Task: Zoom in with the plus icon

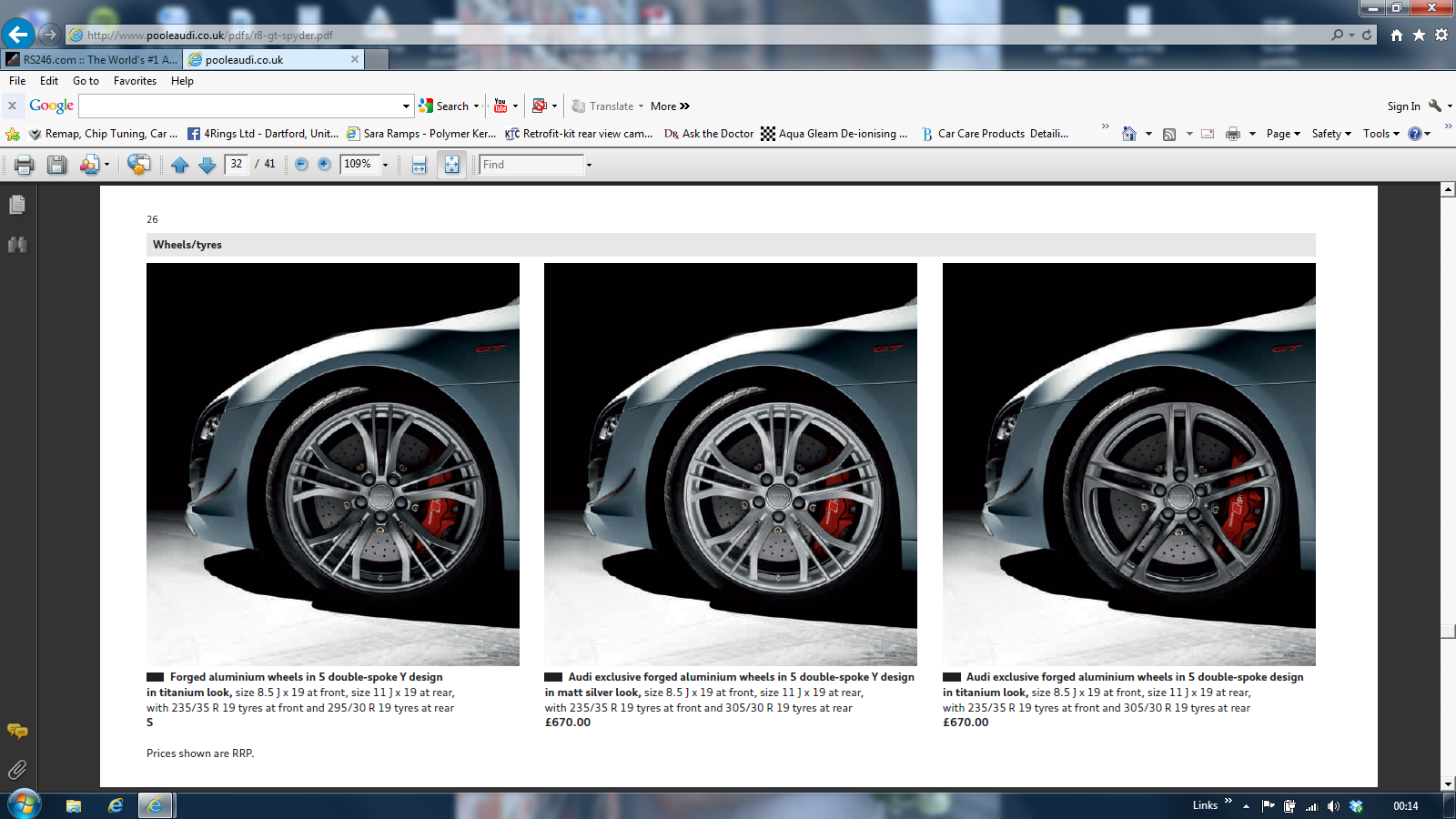Action: (324, 165)
